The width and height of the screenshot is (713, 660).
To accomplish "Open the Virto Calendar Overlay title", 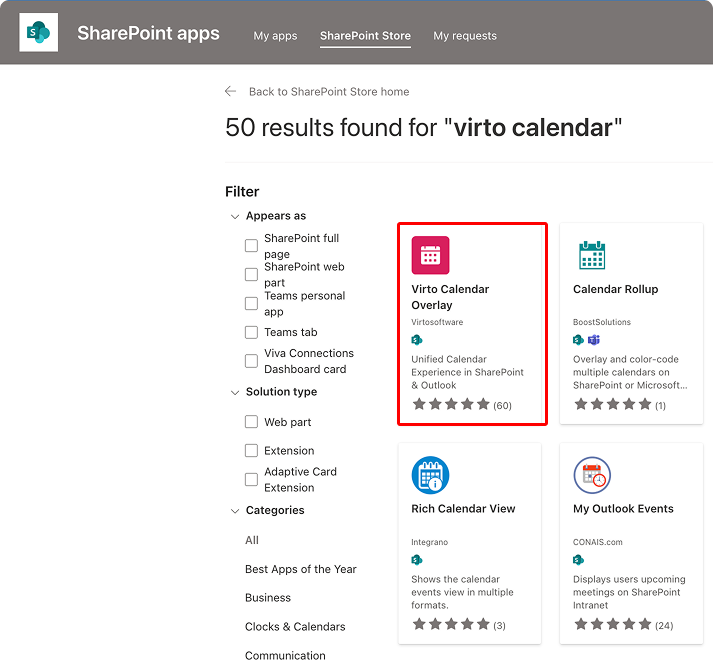I will 450,297.
